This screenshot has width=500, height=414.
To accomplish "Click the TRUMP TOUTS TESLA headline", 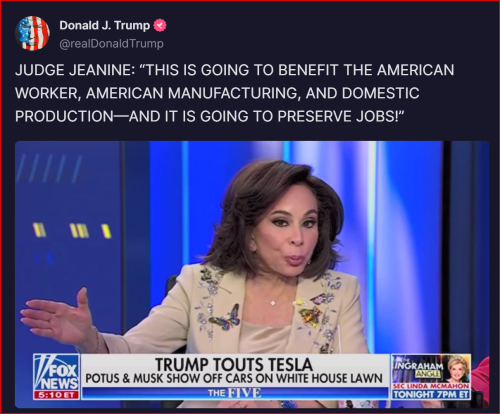I will point(234,364).
